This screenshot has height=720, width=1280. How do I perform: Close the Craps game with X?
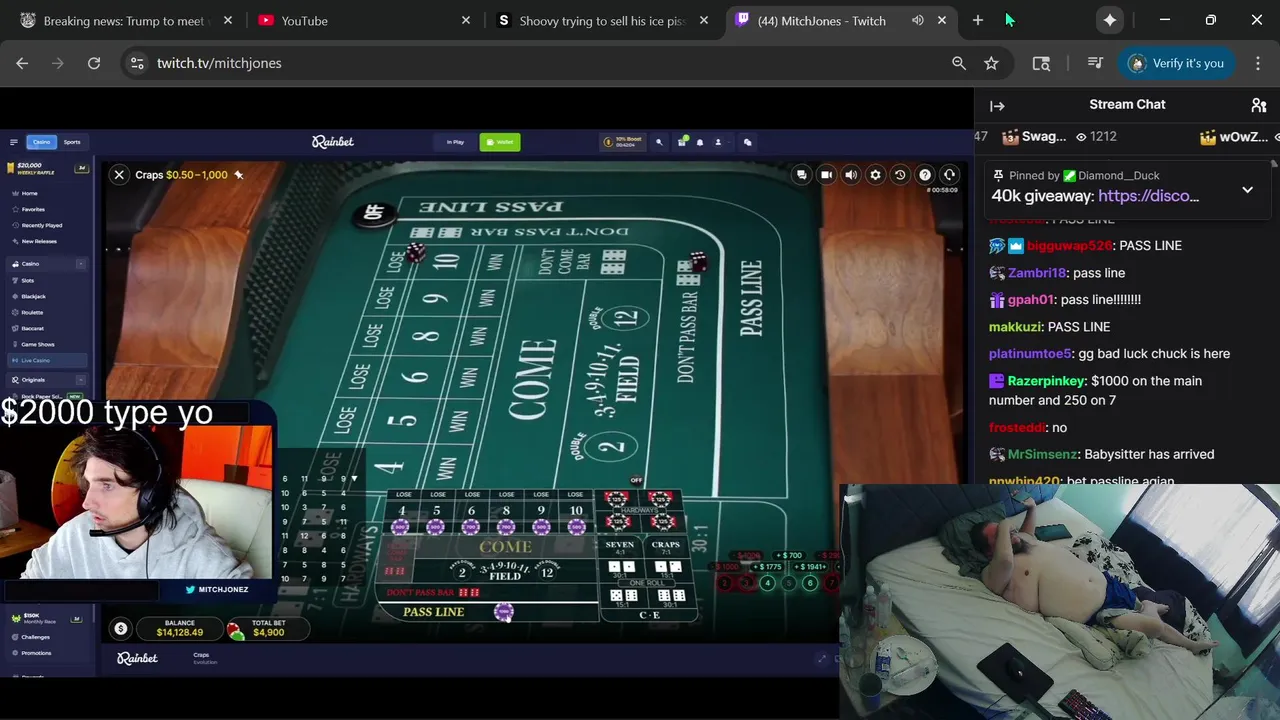119,174
